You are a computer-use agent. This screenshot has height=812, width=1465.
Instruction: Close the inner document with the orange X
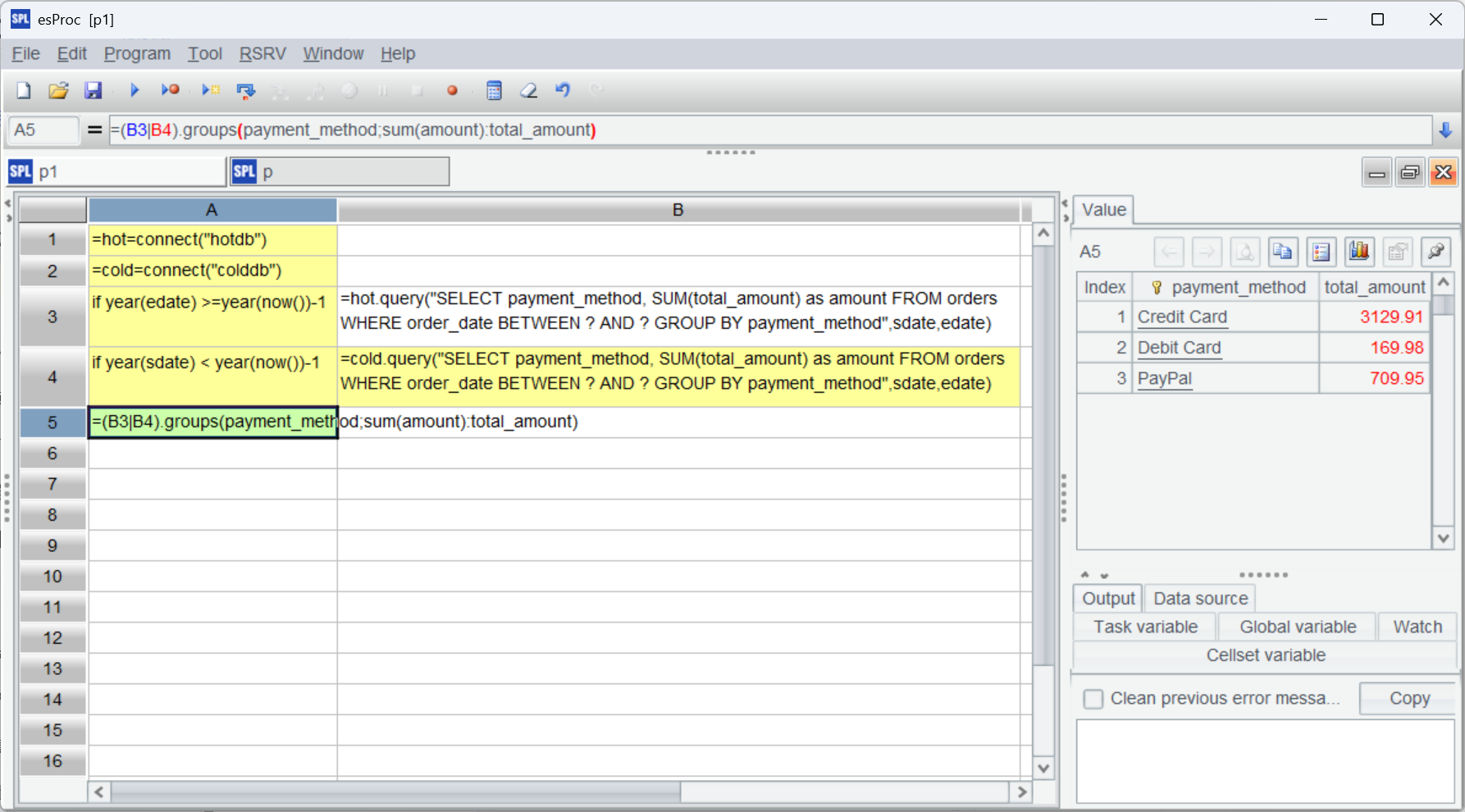coord(1443,172)
